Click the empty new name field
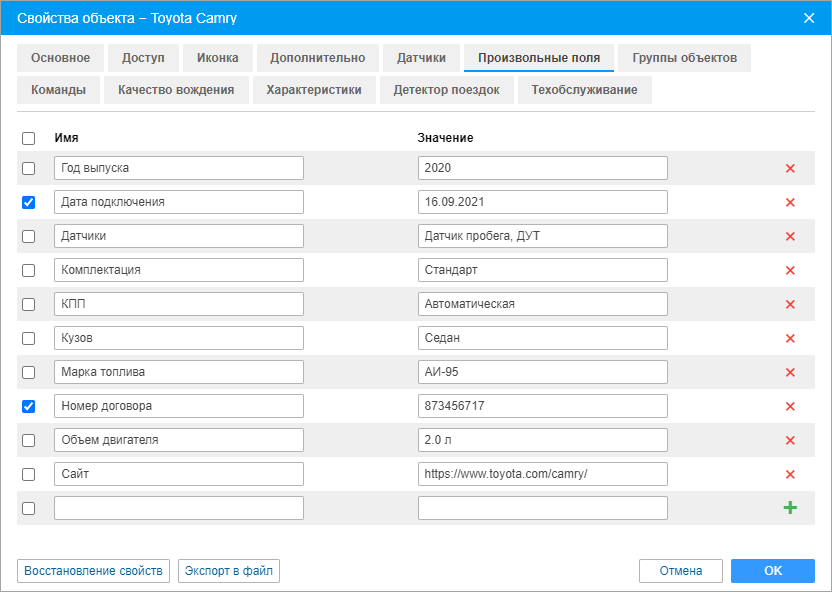This screenshot has height=592, width=832. [x=179, y=508]
